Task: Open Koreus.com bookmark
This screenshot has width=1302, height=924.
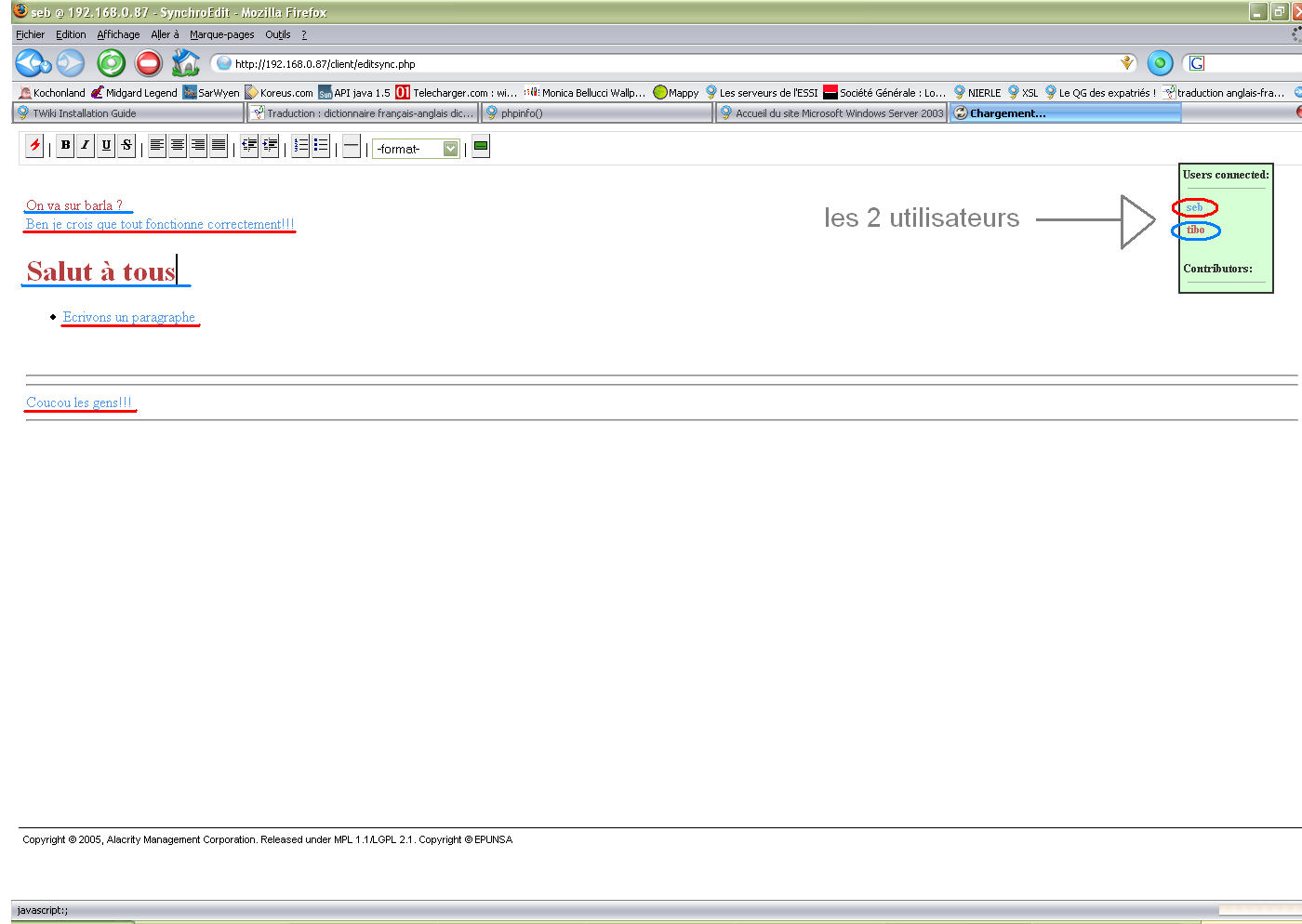Action: point(279,92)
